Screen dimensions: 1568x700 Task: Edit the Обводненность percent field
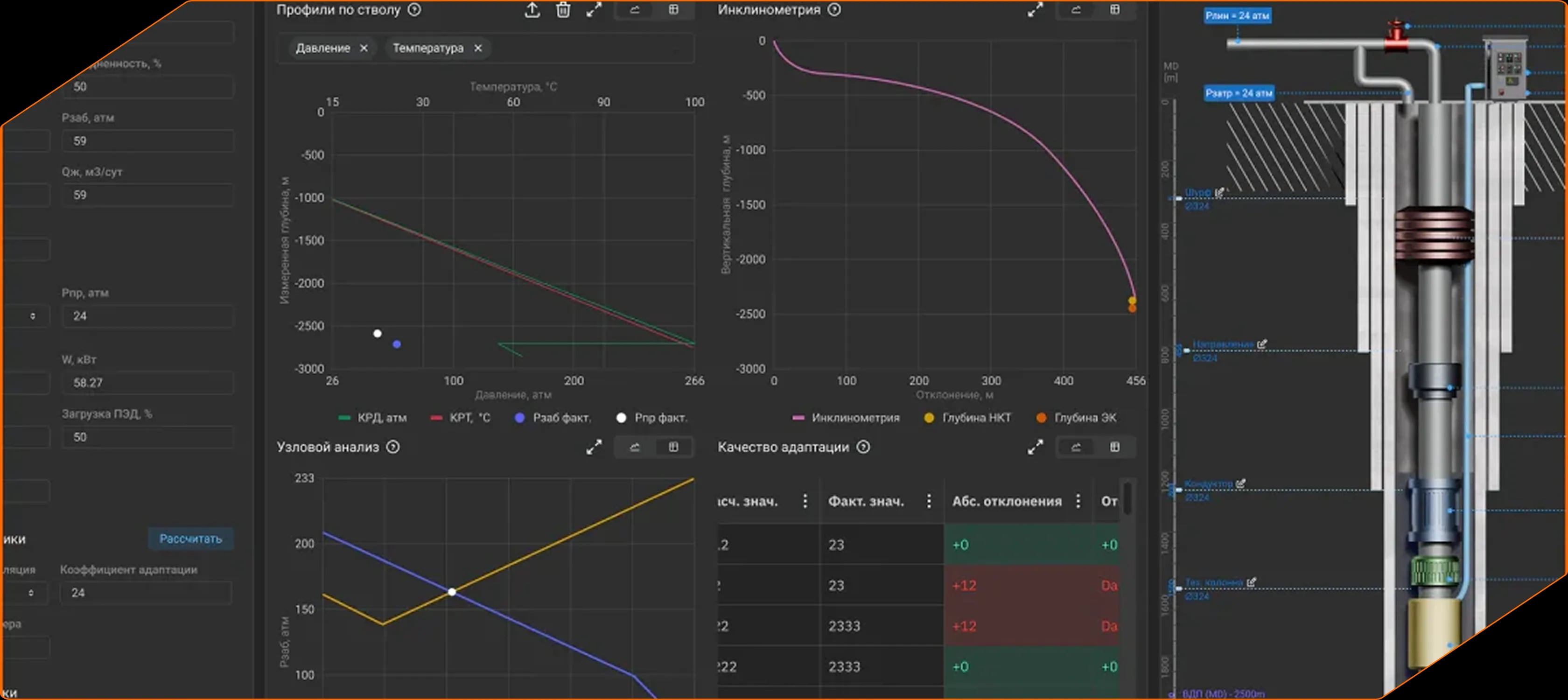click(x=147, y=87)
